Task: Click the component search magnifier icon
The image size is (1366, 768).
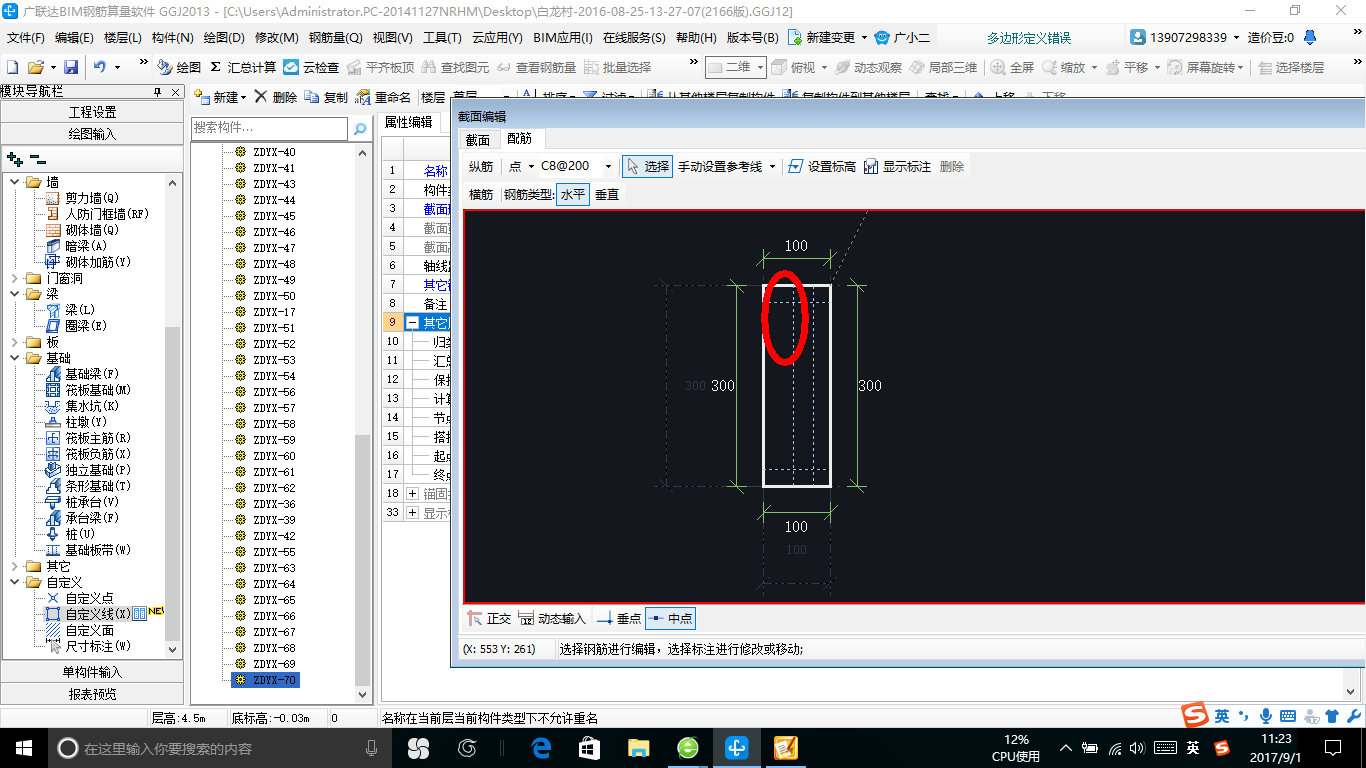Action: 360,129
